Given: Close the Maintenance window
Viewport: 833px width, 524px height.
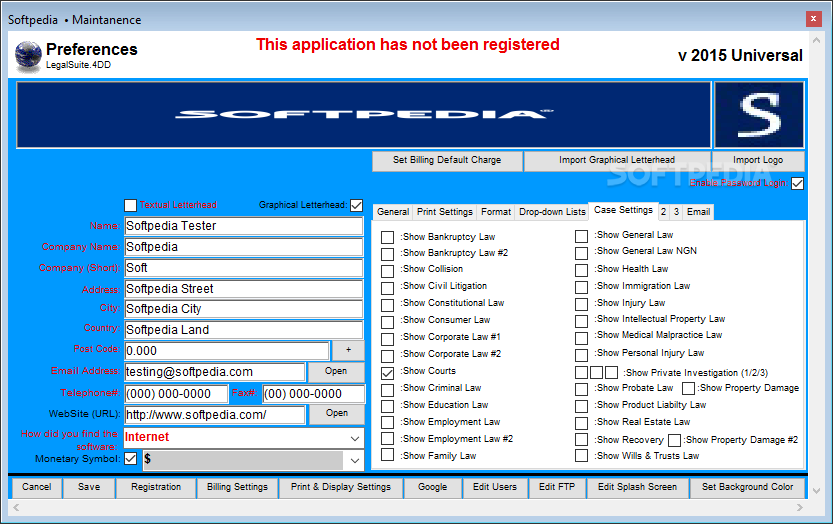Looking at the screenshot, I should [x=813, y=19].
